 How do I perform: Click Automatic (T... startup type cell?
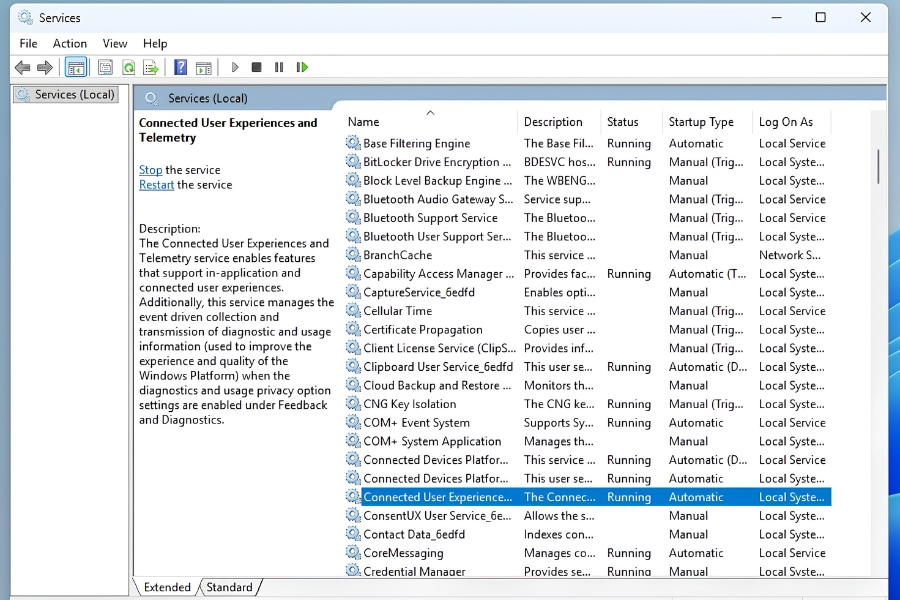[707, 274]
